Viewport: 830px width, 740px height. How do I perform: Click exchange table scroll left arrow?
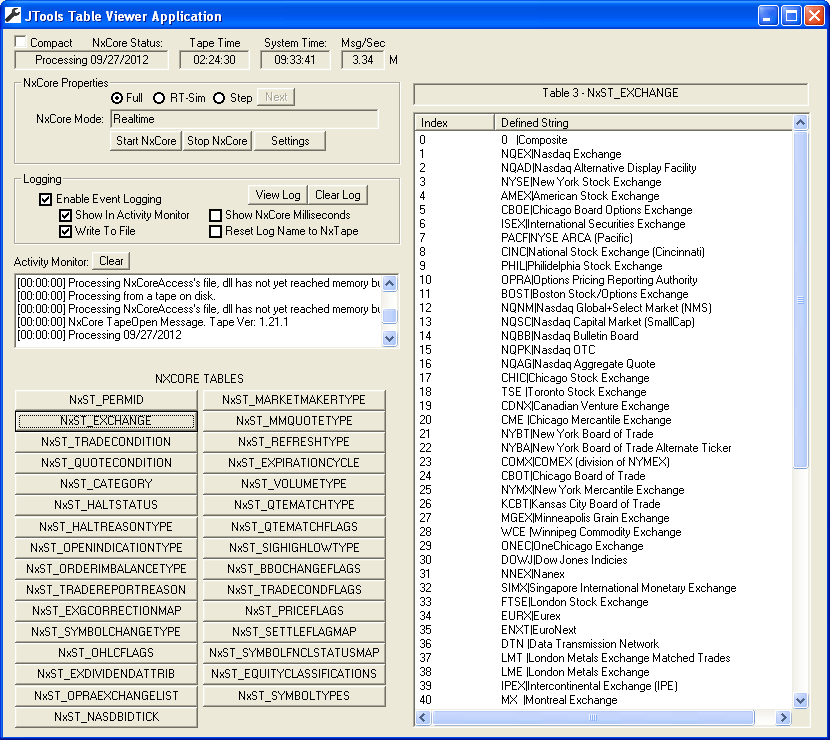click(422, 718)
